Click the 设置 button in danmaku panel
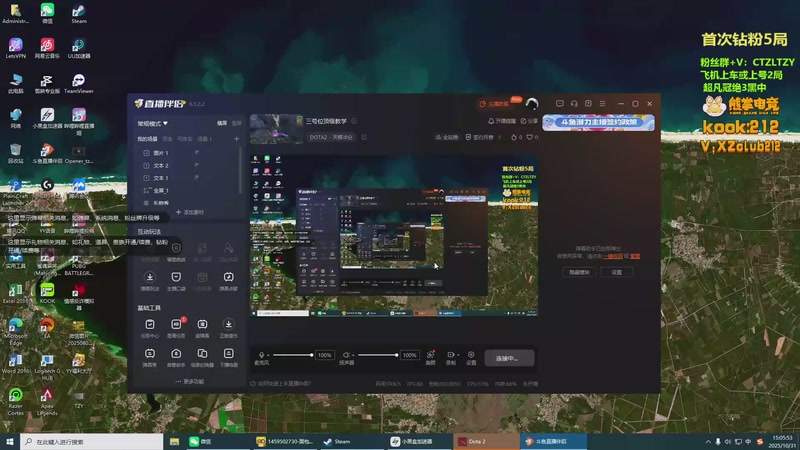This screenshot has width=800, height=450. point(617,272)
